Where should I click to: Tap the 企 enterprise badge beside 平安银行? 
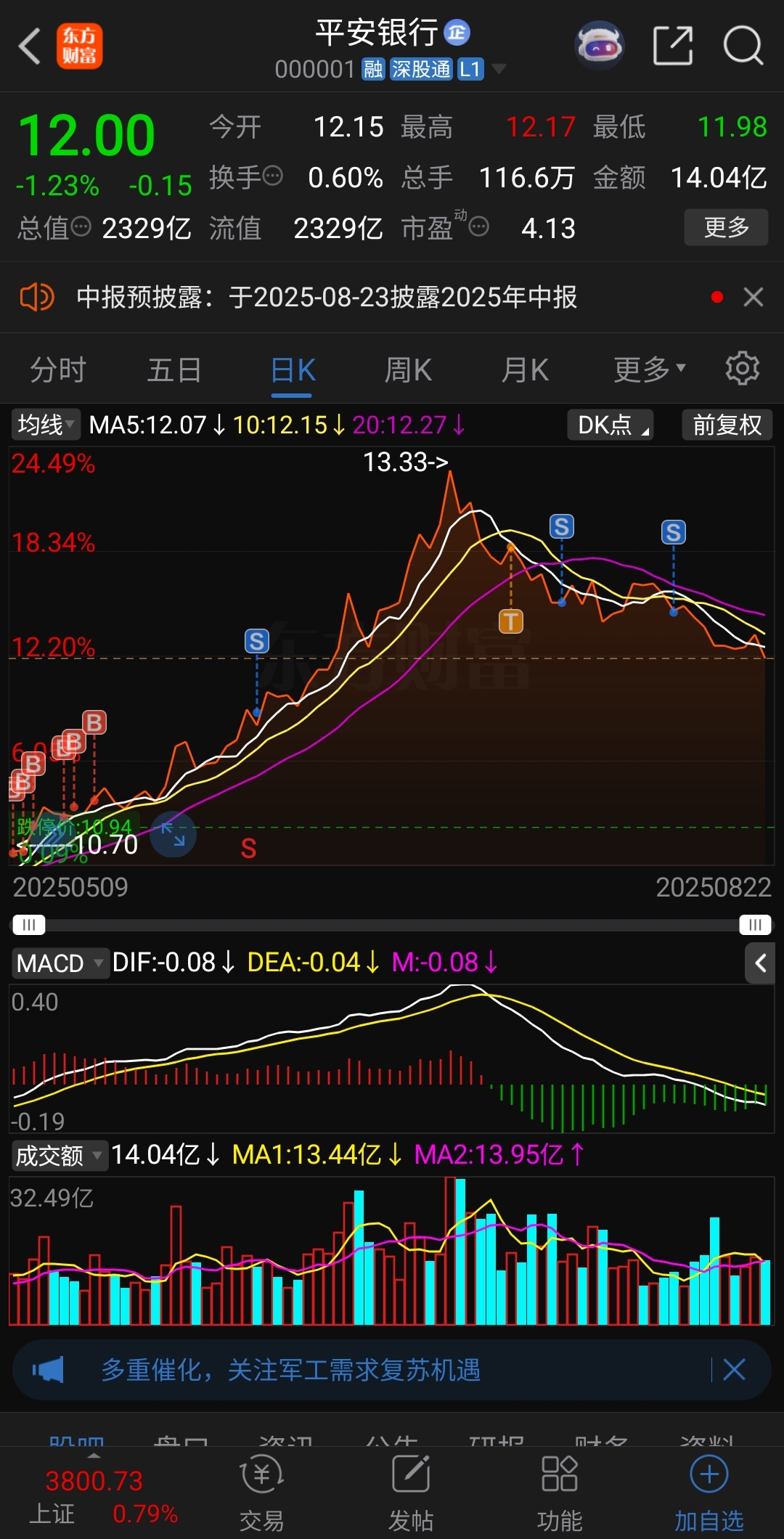457,32
